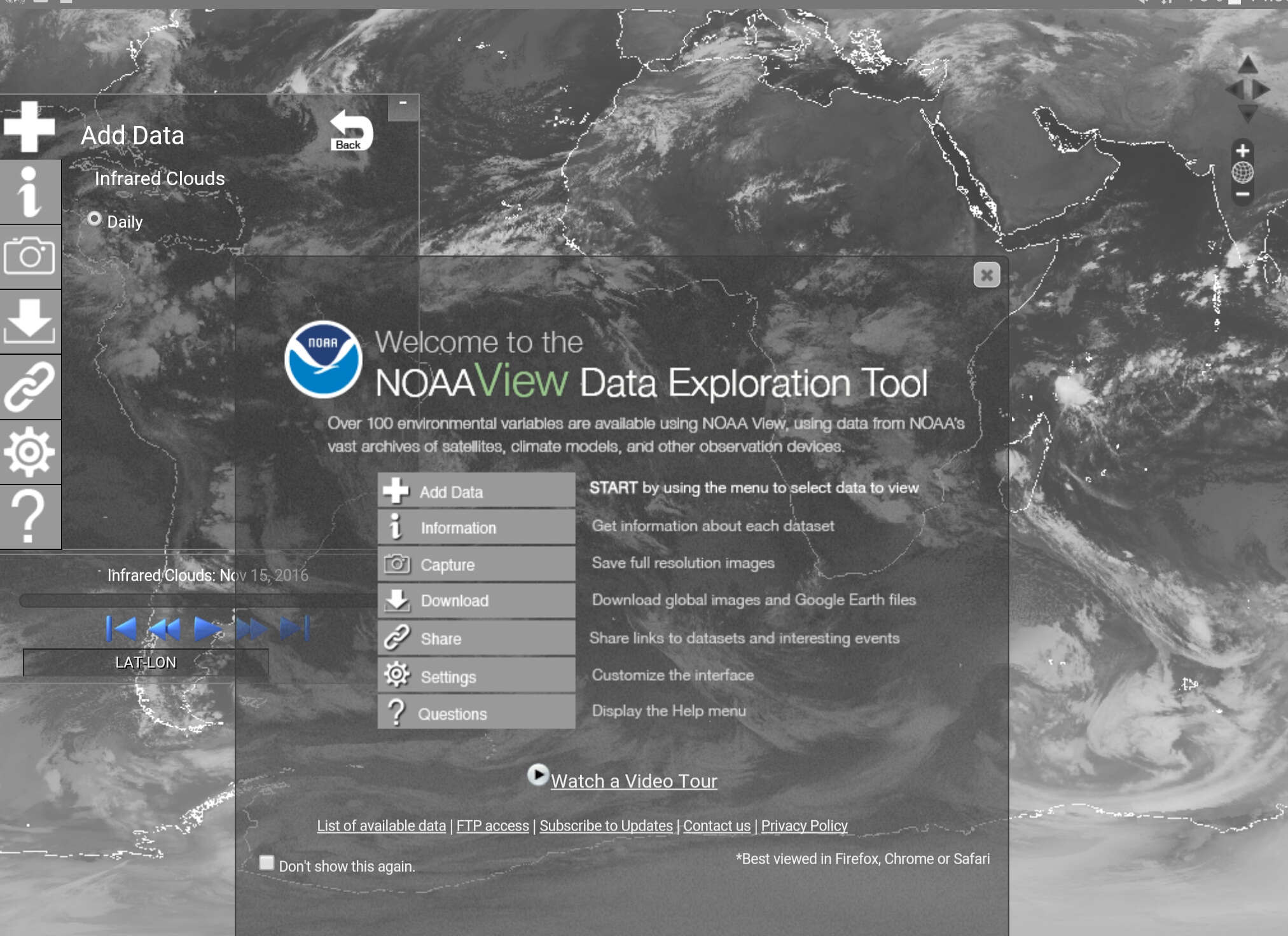Click the Back arrow in Add Data panel
Screen dimensions: 1288x936
(x=351, y=130)
